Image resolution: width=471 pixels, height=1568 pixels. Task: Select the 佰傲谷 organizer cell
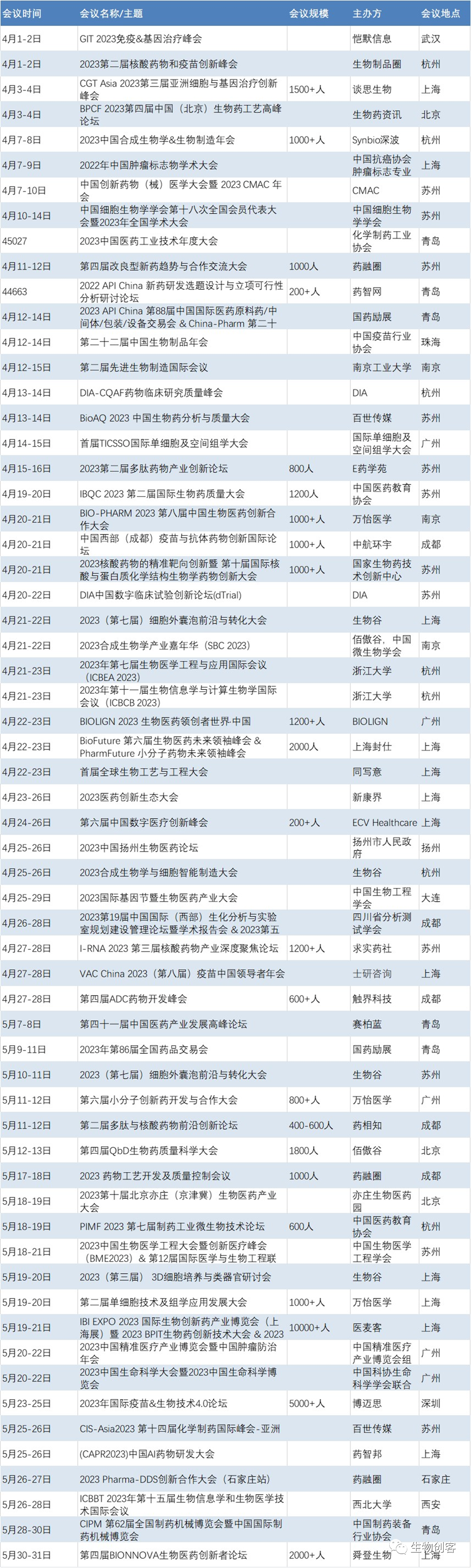[x=367, y=1150]
